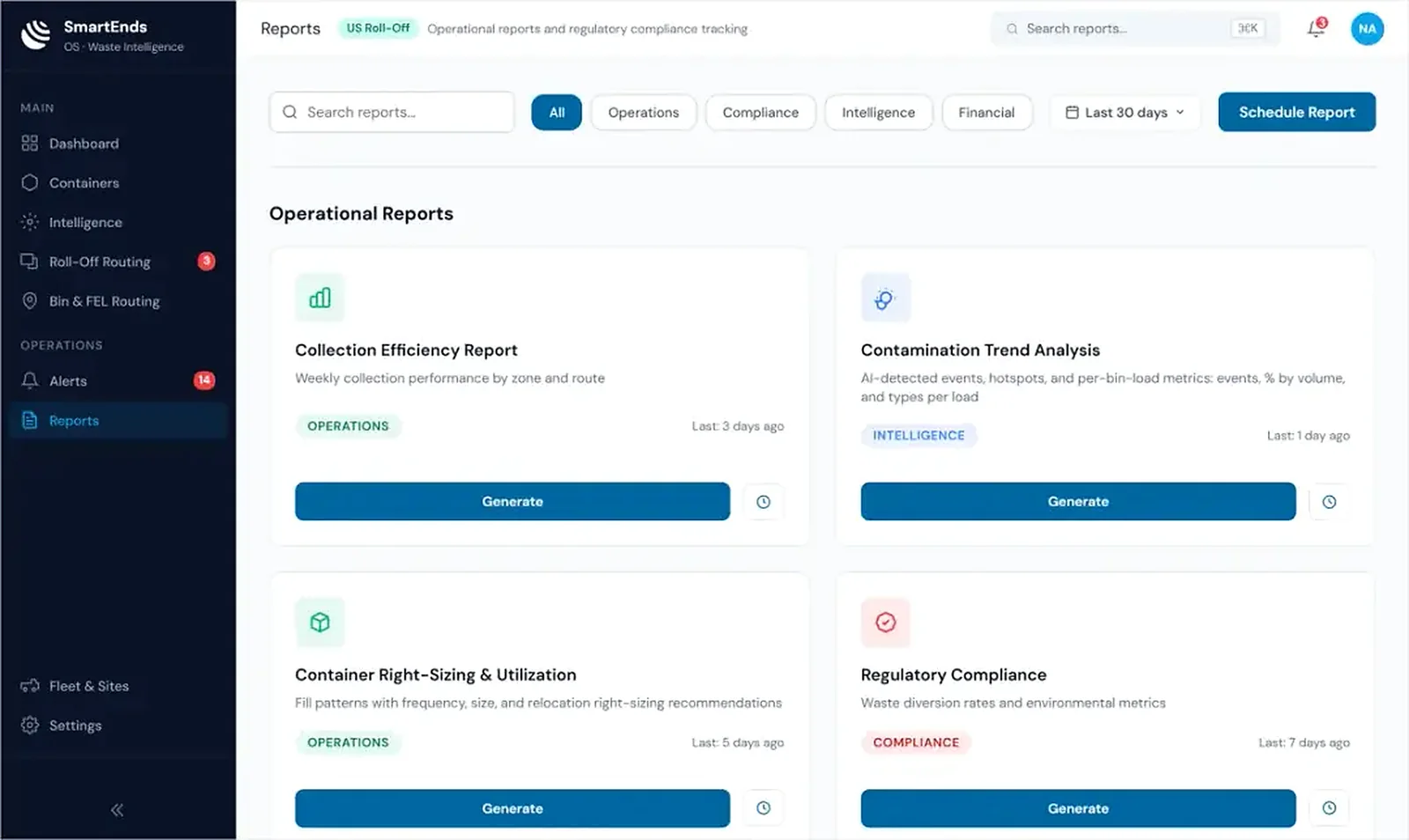This screenshot has height=840, width=1409.
Task: Open Fleet & Sites in sidebar
Action: (x=118, y=686)
